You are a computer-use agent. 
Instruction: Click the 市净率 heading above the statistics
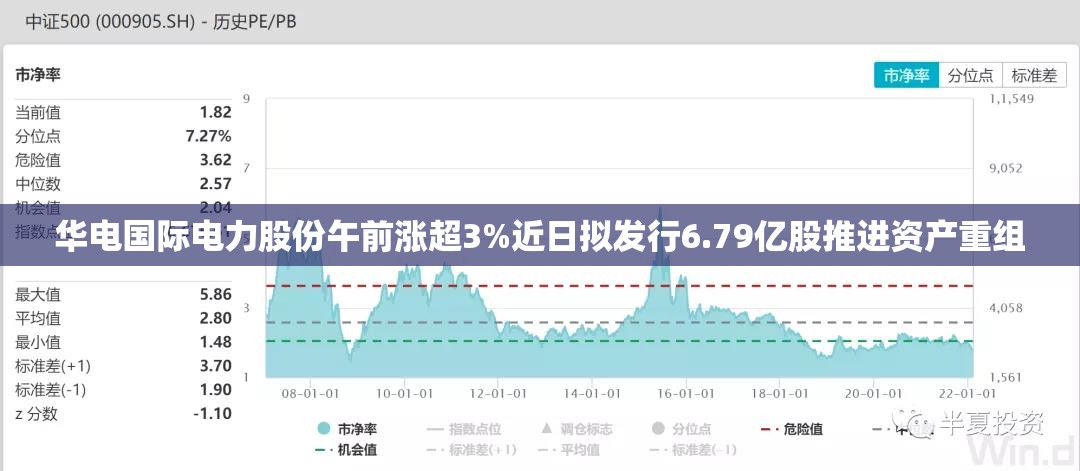(38, 74)
